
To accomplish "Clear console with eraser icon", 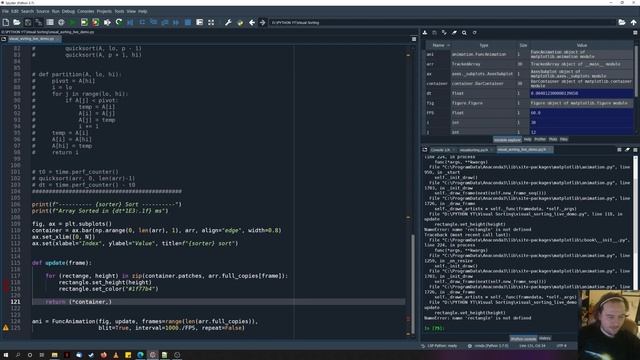I will [x=627, y=150].
